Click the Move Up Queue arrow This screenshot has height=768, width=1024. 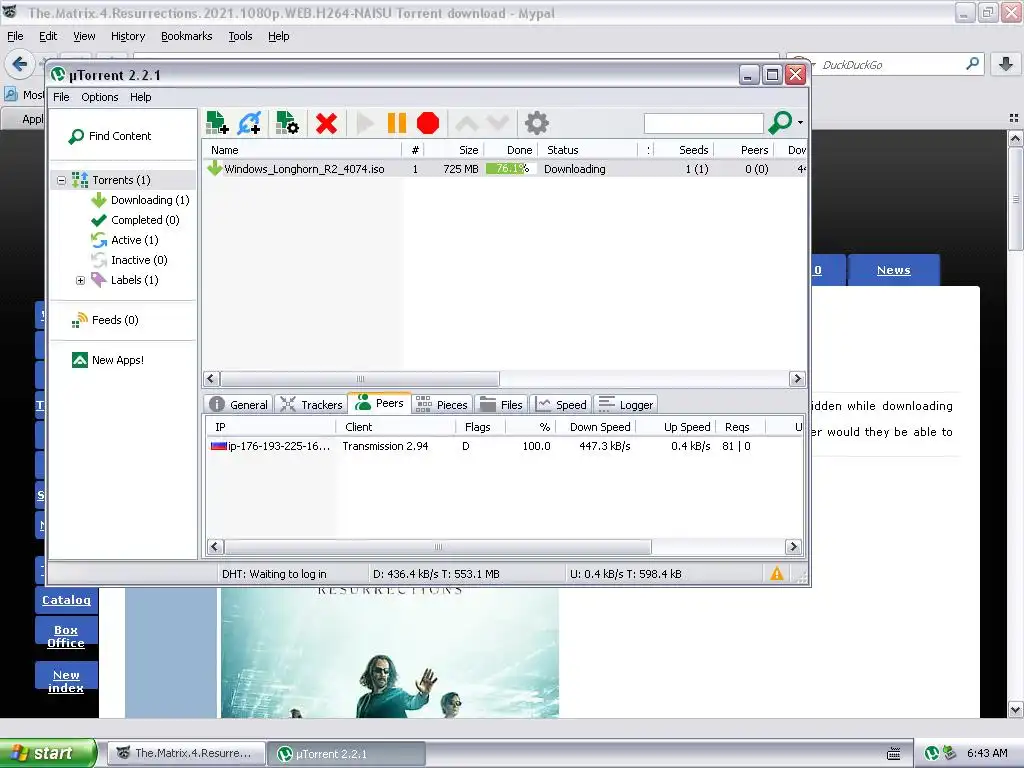click(466, 123)
